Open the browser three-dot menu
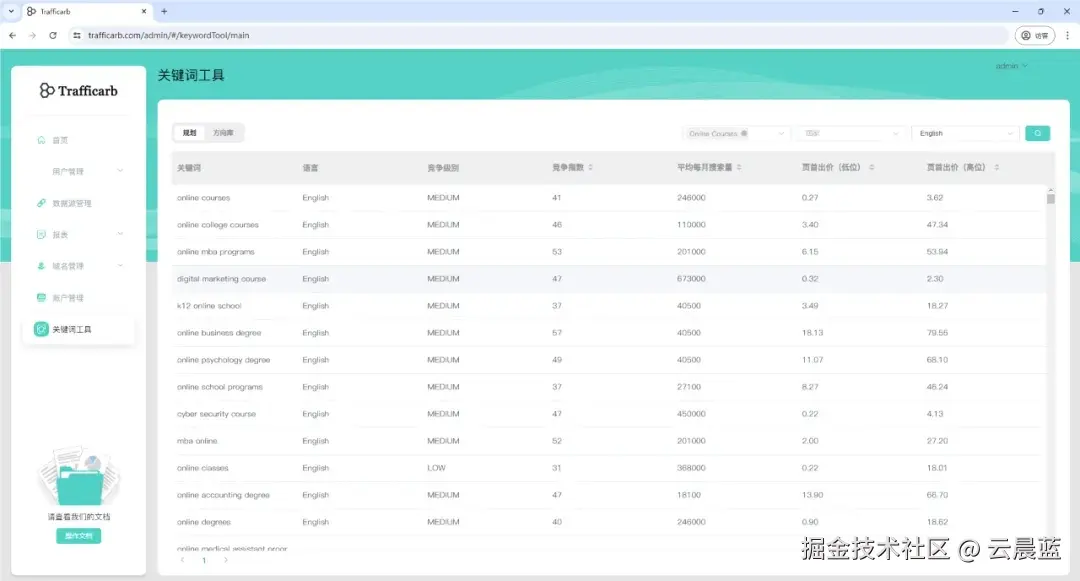This screenshot has width=1080, height=581. tap(1068, 35)
